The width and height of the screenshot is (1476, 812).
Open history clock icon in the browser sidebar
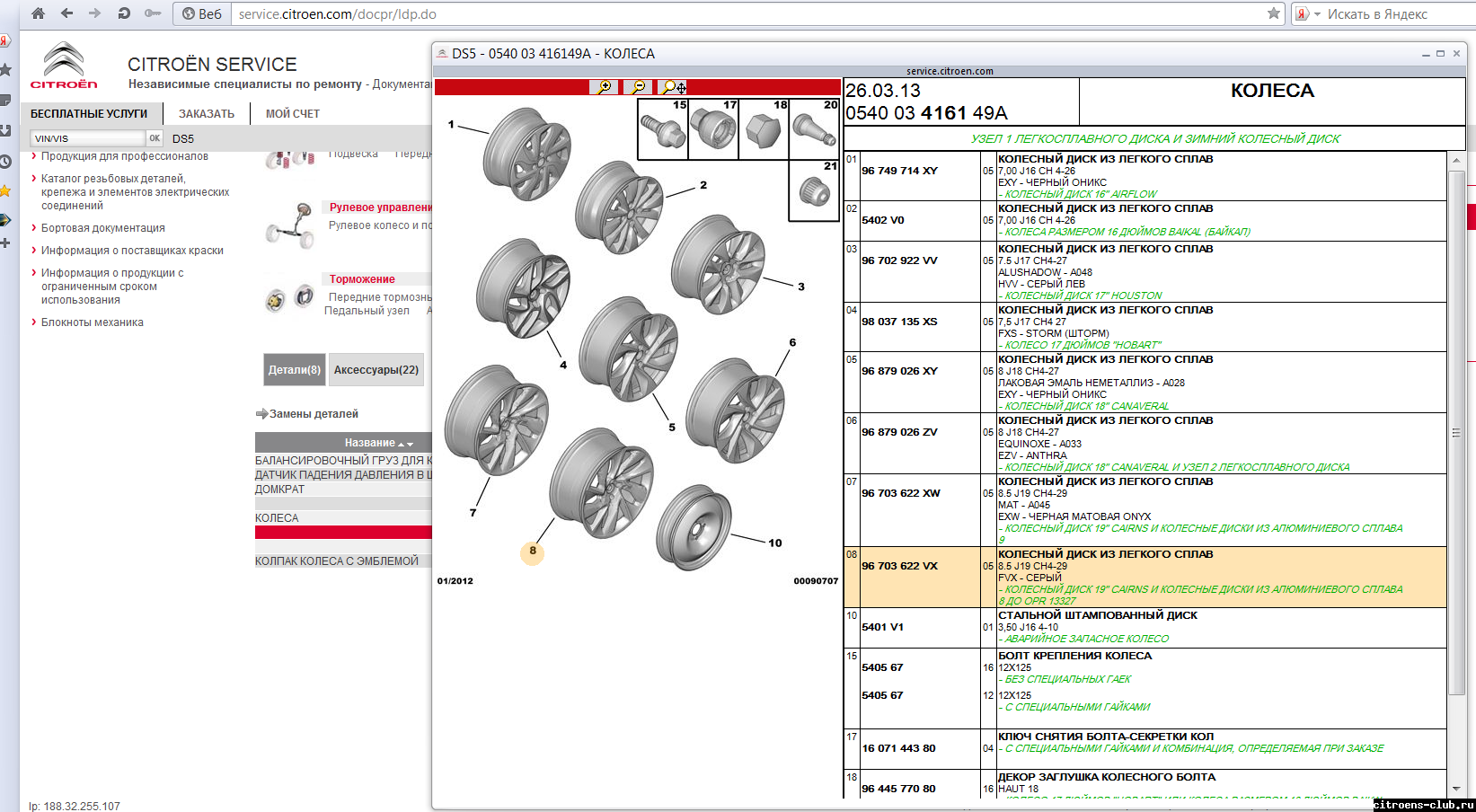(5, 162)
